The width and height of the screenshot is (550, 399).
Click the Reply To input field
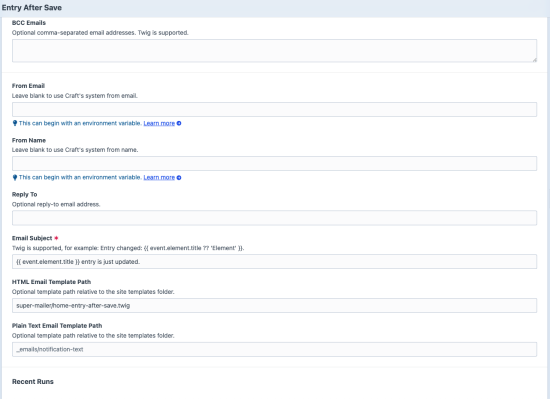[274, 218]
